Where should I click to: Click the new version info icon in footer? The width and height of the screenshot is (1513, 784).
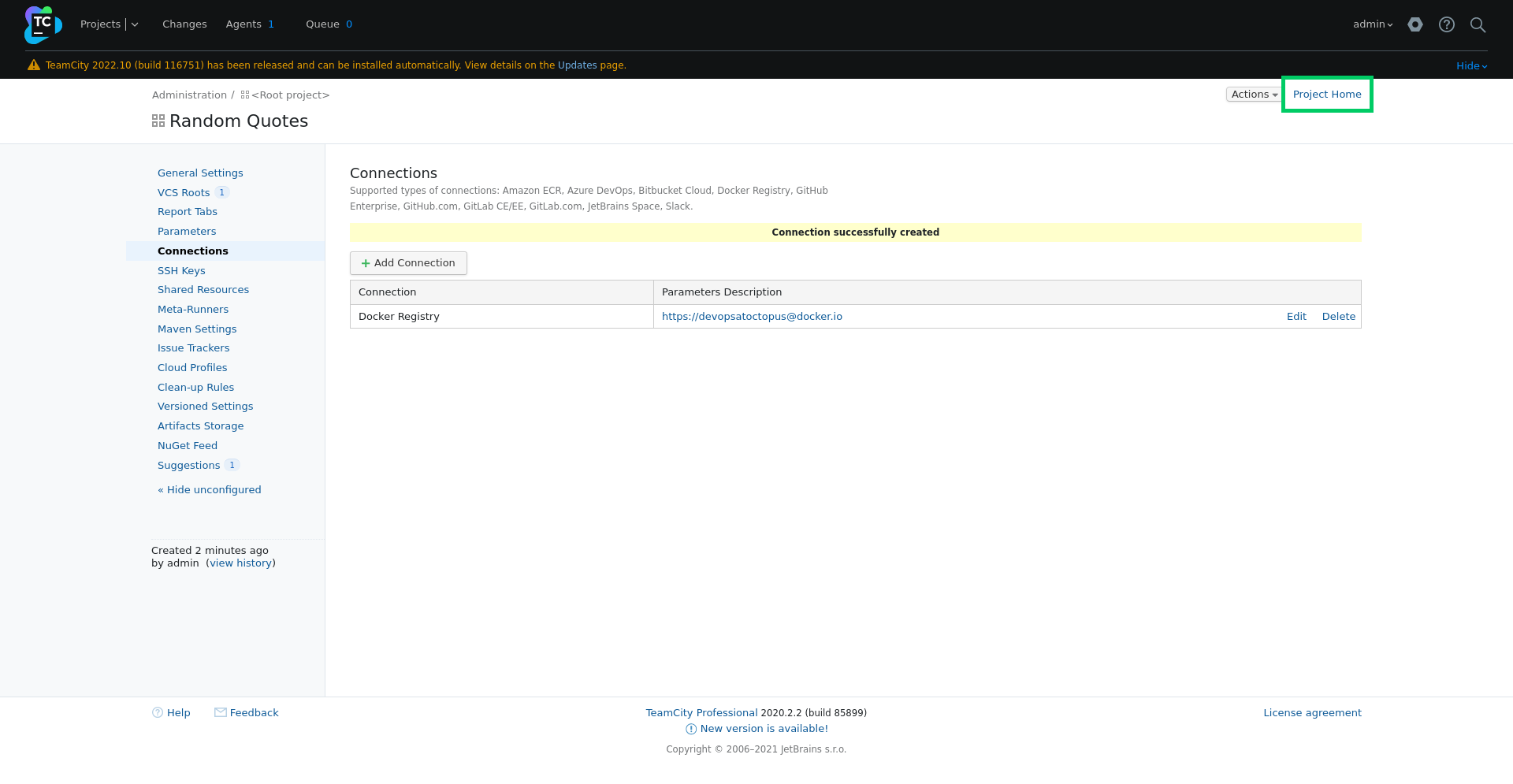tap(691, 729)
